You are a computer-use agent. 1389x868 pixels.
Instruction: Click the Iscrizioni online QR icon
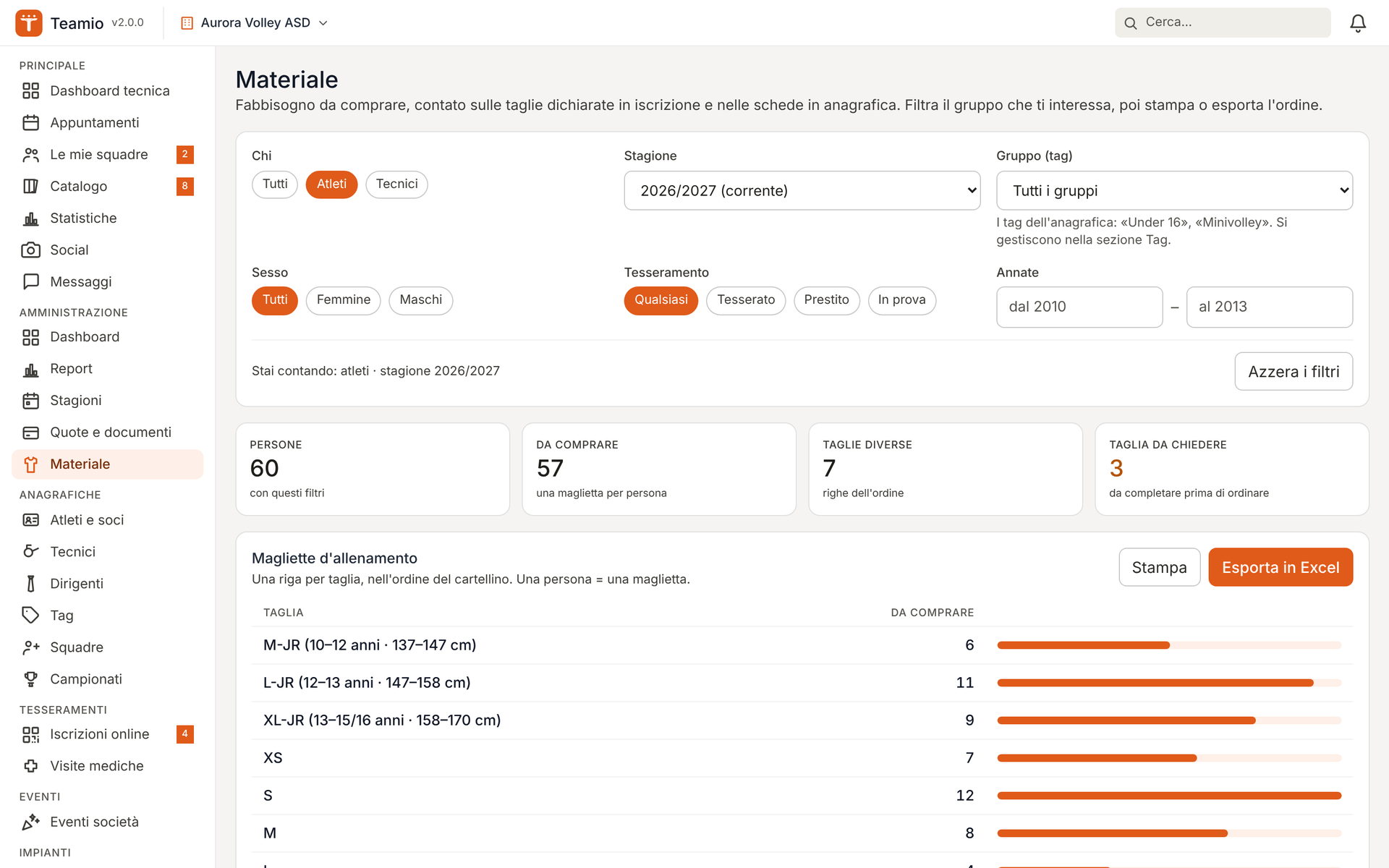[30, 734]
